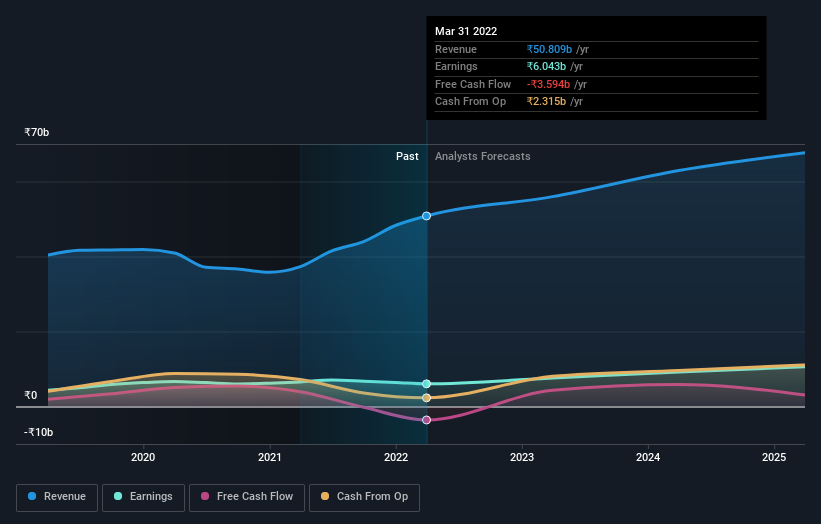Click the ₹0 y-axis label

tap(31, 395)
